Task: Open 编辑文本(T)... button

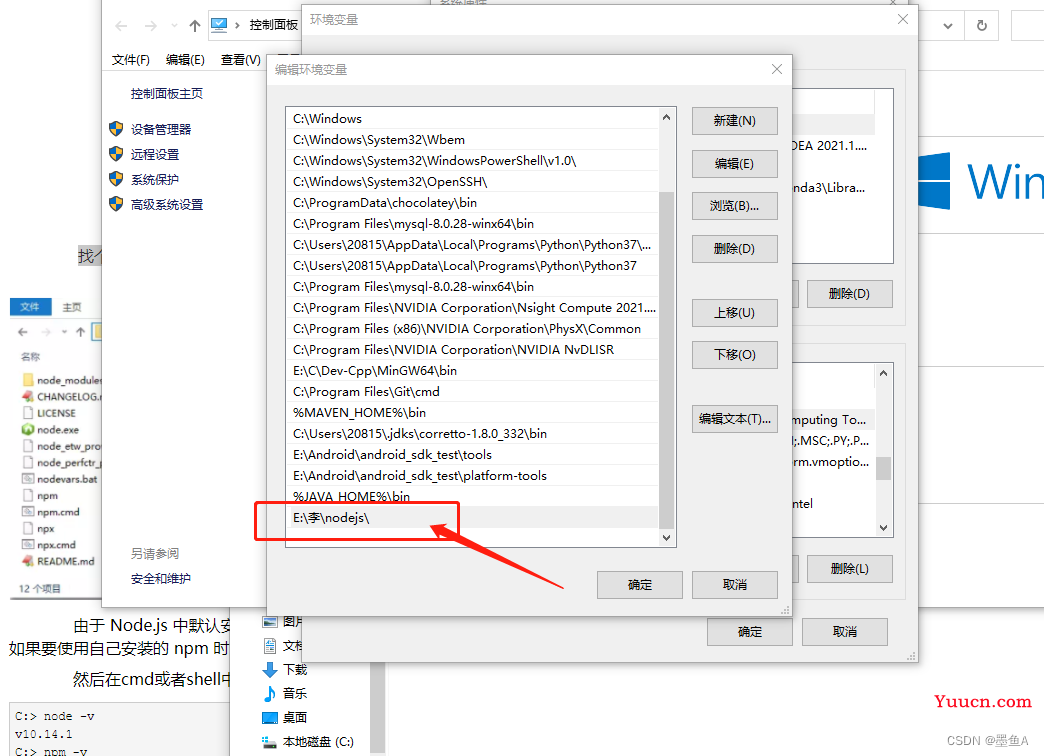Action: click(734, 419)
